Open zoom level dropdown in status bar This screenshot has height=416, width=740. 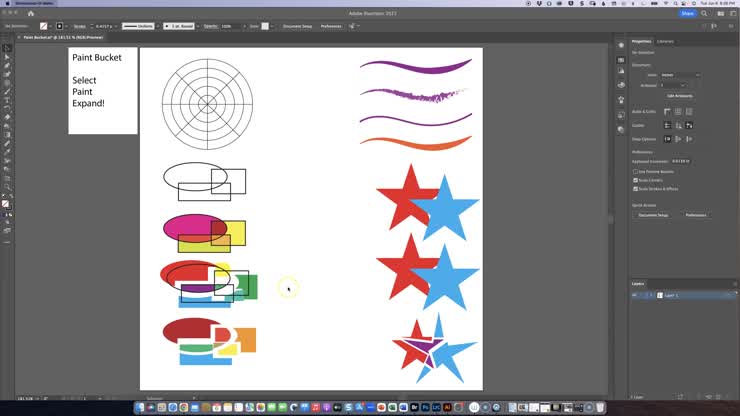click(37, 399)
